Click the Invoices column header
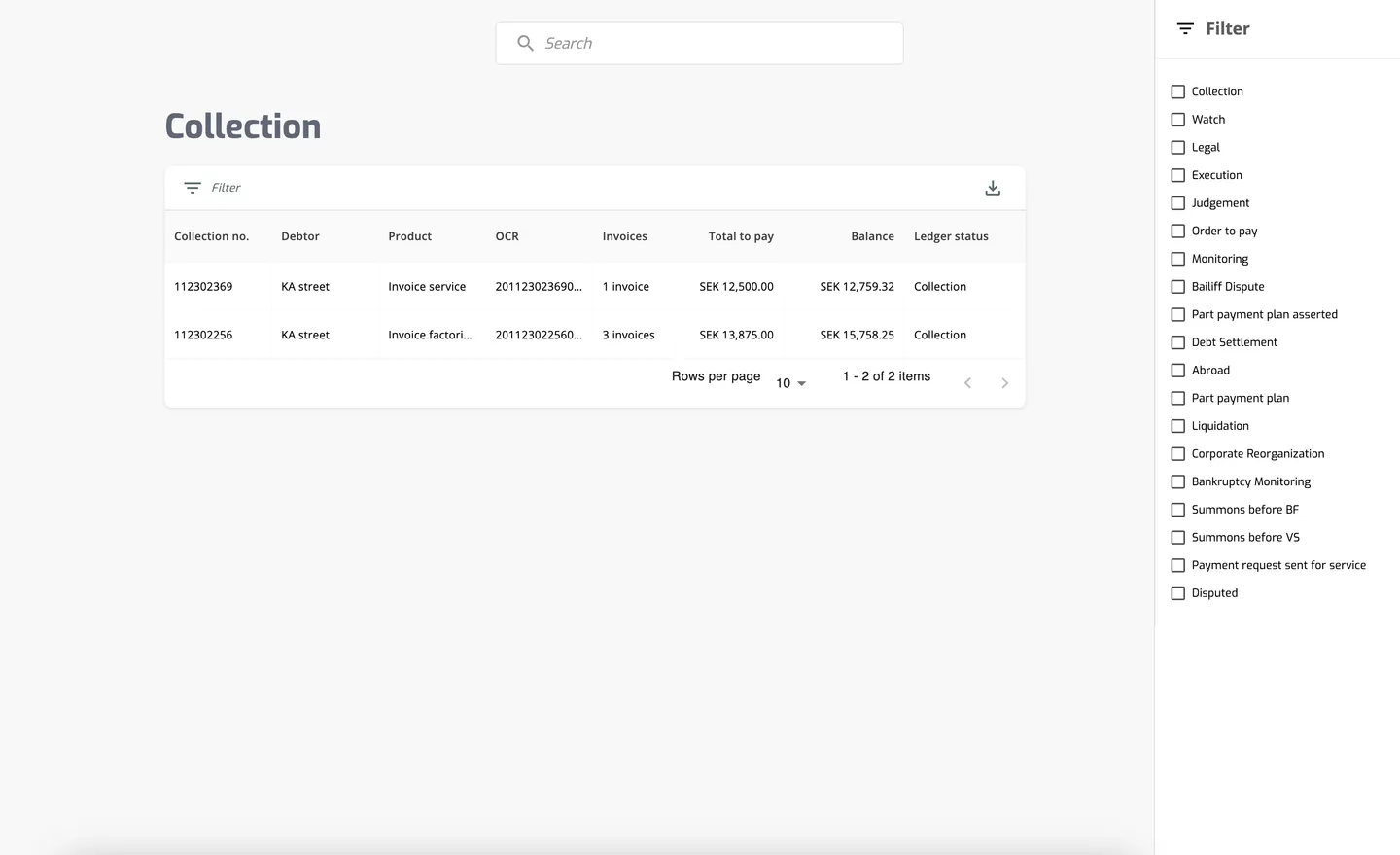The width and height of the screenshot is (1400, 855). click(x=624, y=236)
